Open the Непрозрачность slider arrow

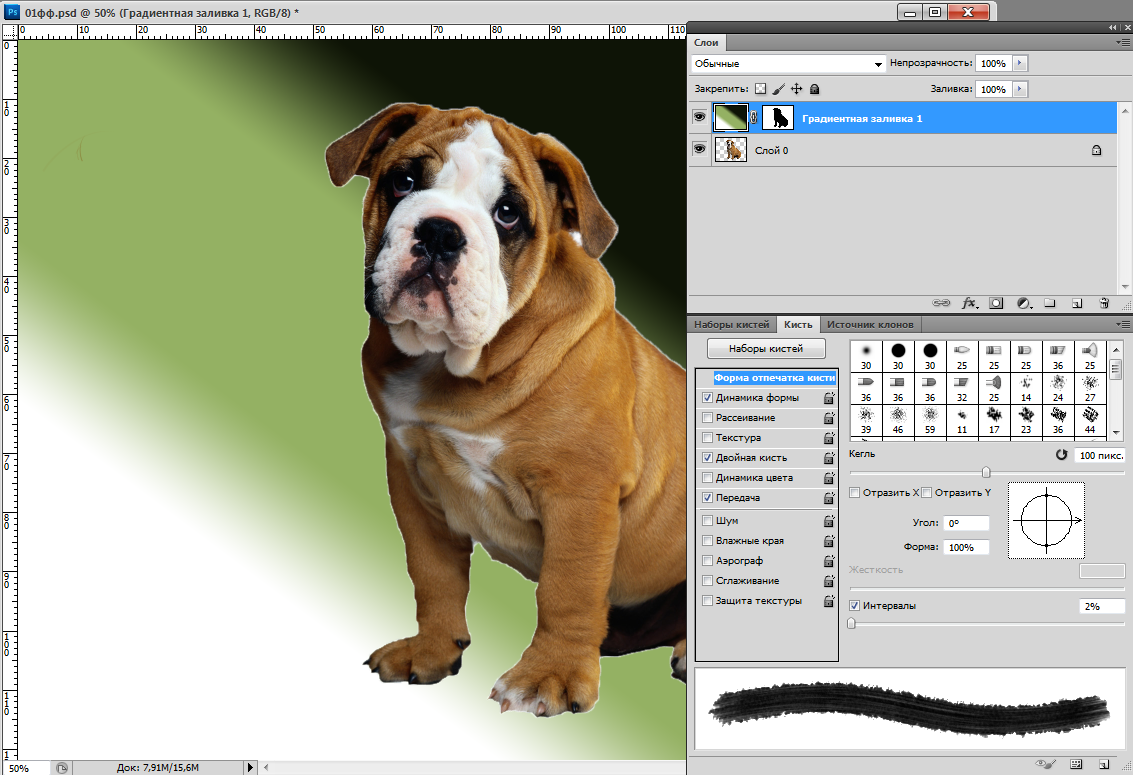click(1020, 63)
